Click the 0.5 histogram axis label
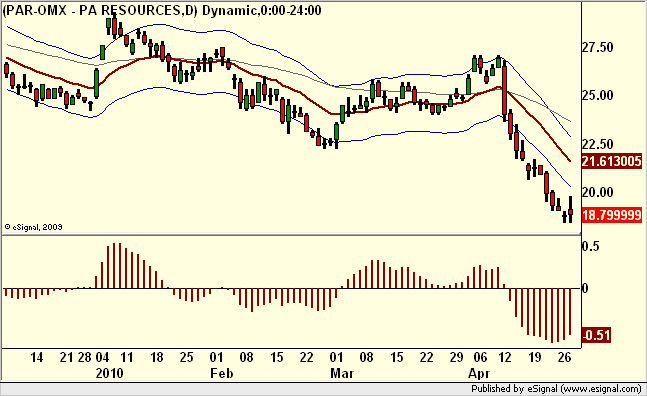 click(590, 246)
